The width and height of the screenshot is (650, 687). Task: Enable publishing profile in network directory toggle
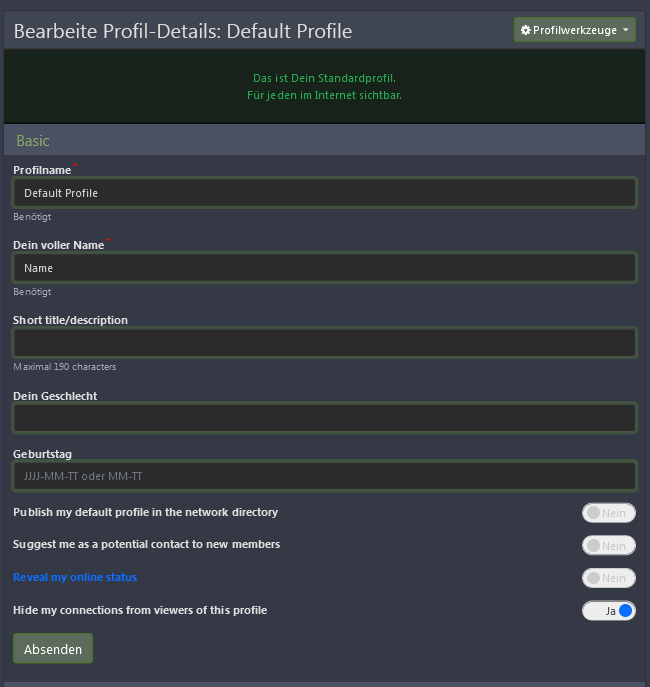[608, 513]
